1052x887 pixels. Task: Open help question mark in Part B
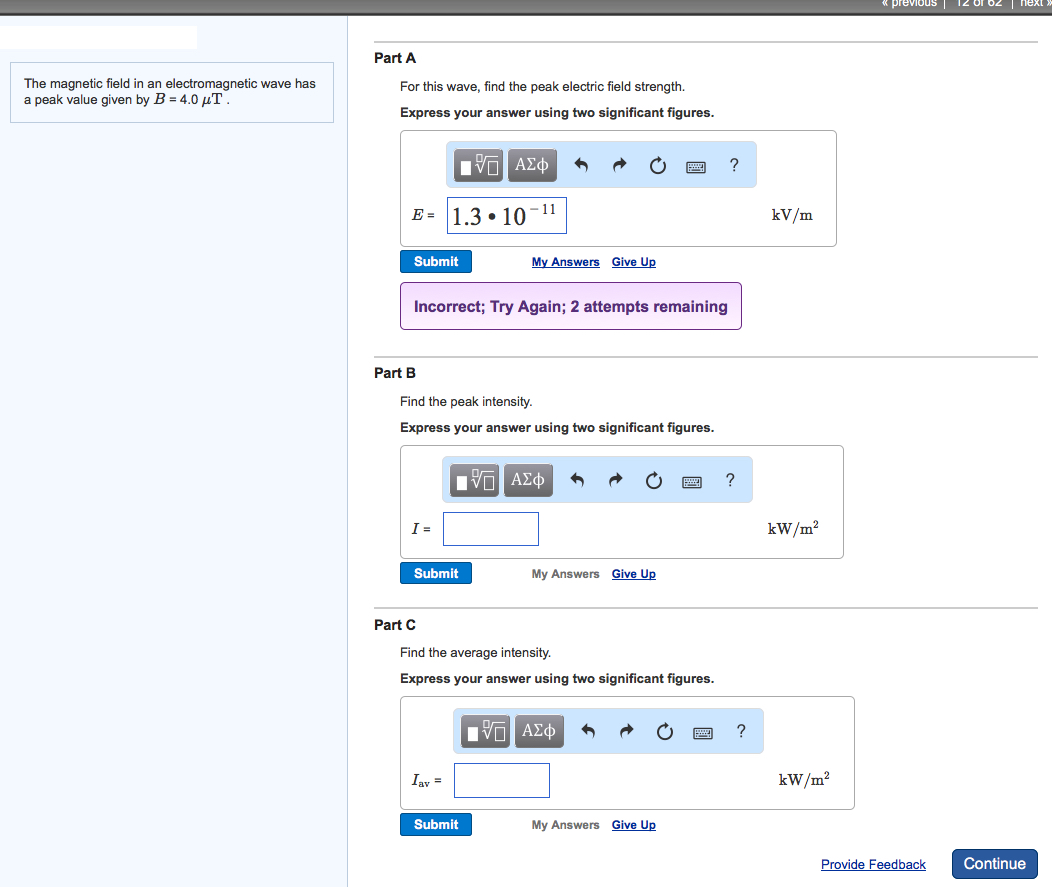click(x=730, y=480)
